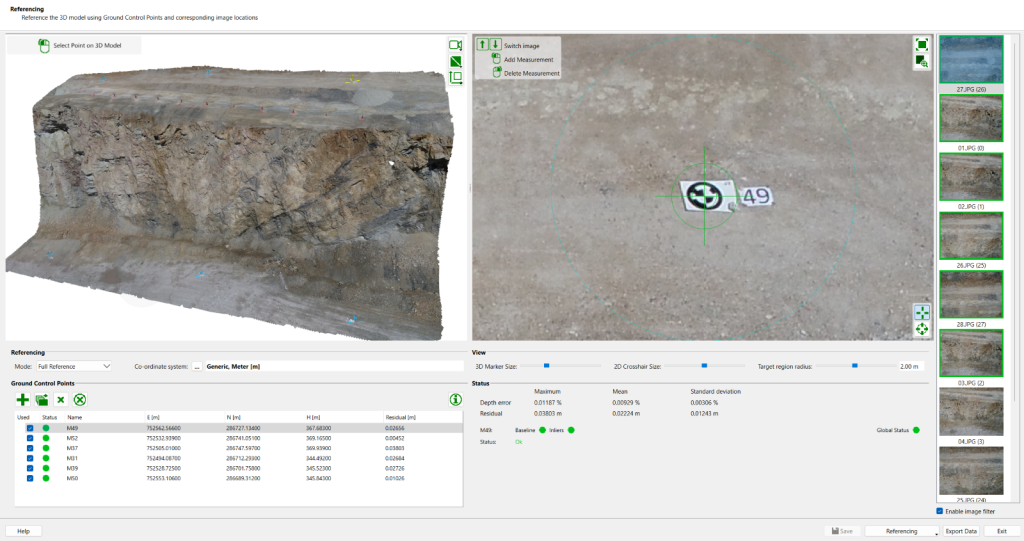The height and width of the screenshot is (541, 1024).
Task: Click the Residual [m] column header
Action: [399, 416]
